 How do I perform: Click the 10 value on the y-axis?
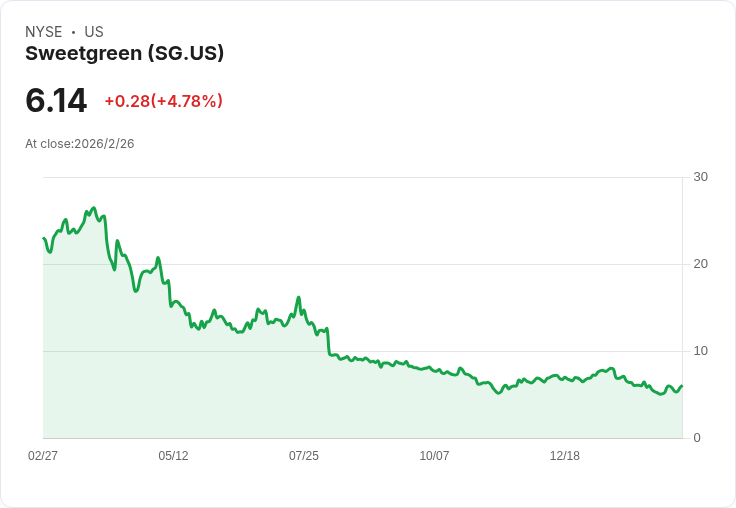700,351
